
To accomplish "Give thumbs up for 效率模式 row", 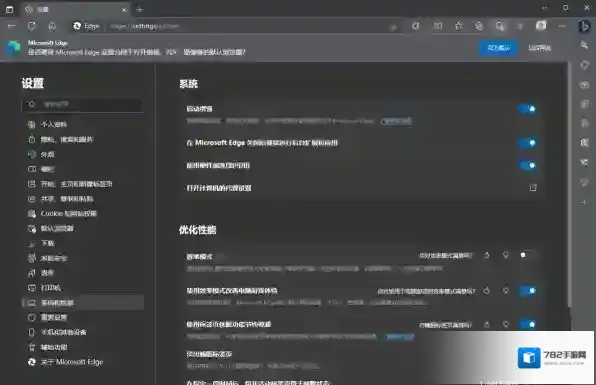I will tap(487, 255).
